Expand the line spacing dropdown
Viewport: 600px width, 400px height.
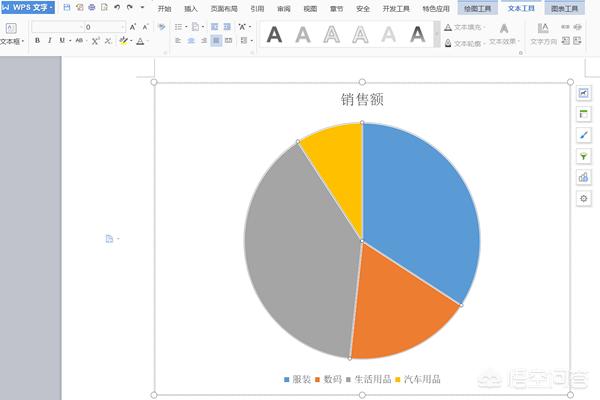coord(251,41)
